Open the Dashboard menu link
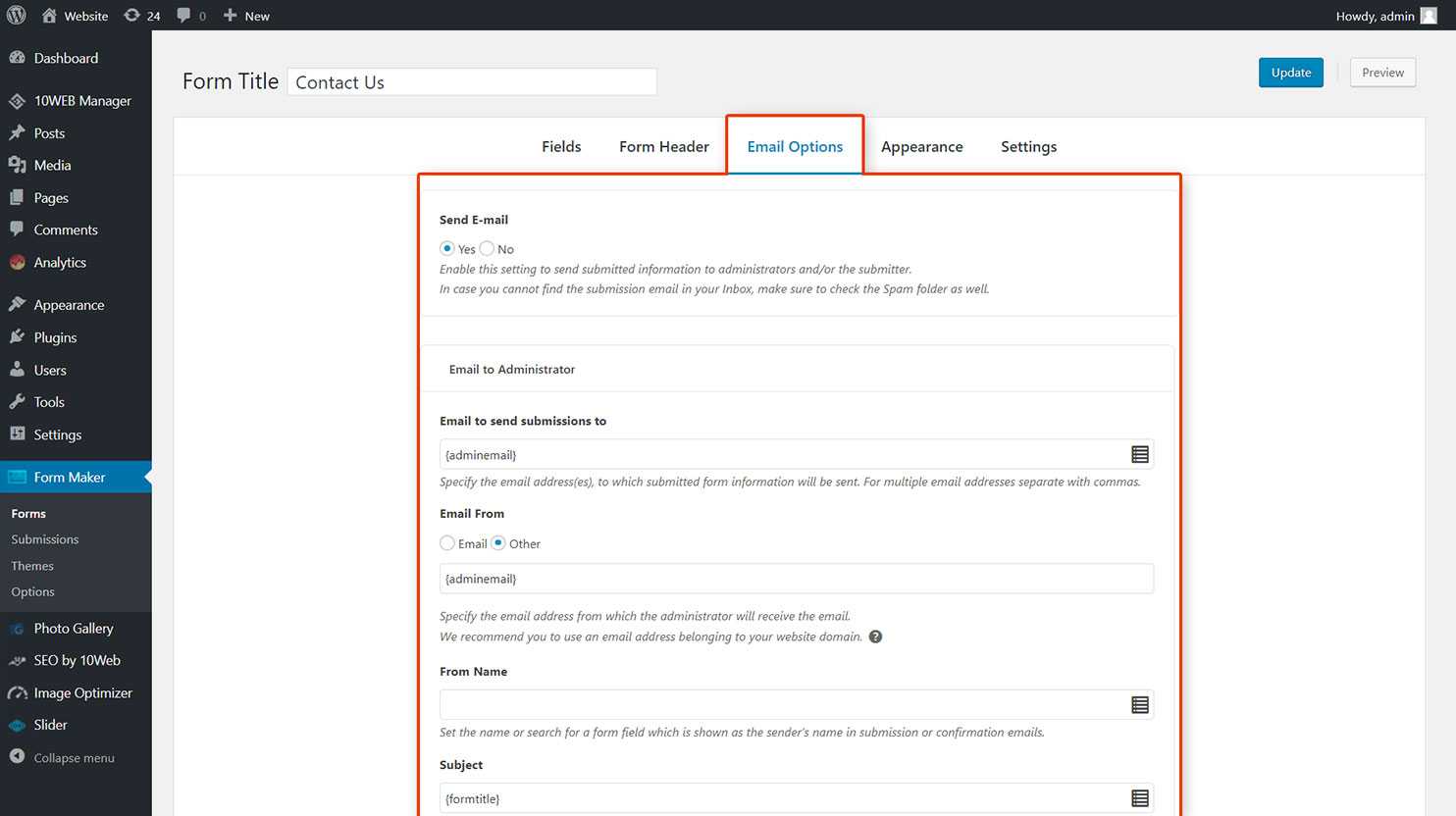 pos(66,58)
